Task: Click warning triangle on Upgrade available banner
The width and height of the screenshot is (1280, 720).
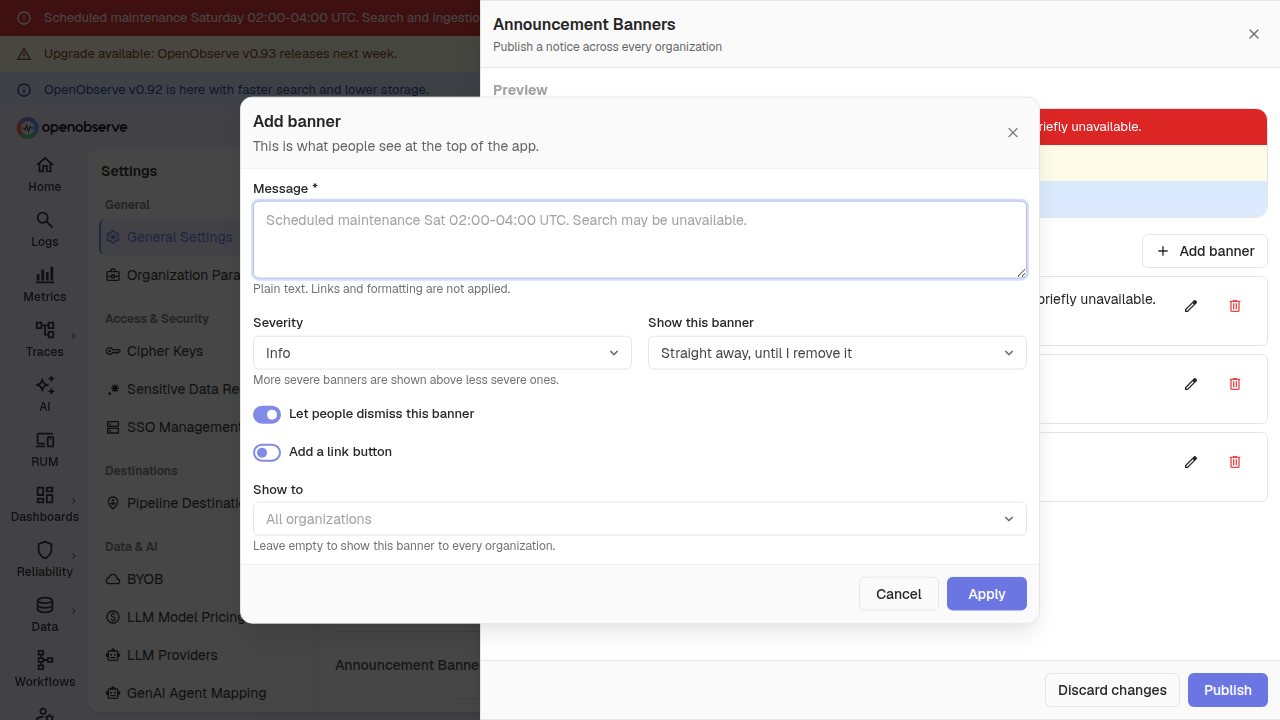Action: click(24, 54)
